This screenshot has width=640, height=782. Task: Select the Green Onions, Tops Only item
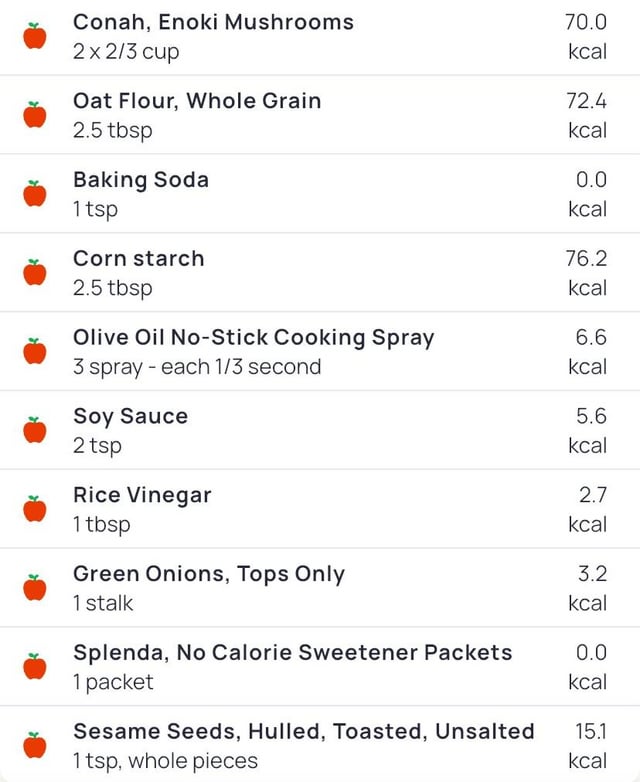208,574
